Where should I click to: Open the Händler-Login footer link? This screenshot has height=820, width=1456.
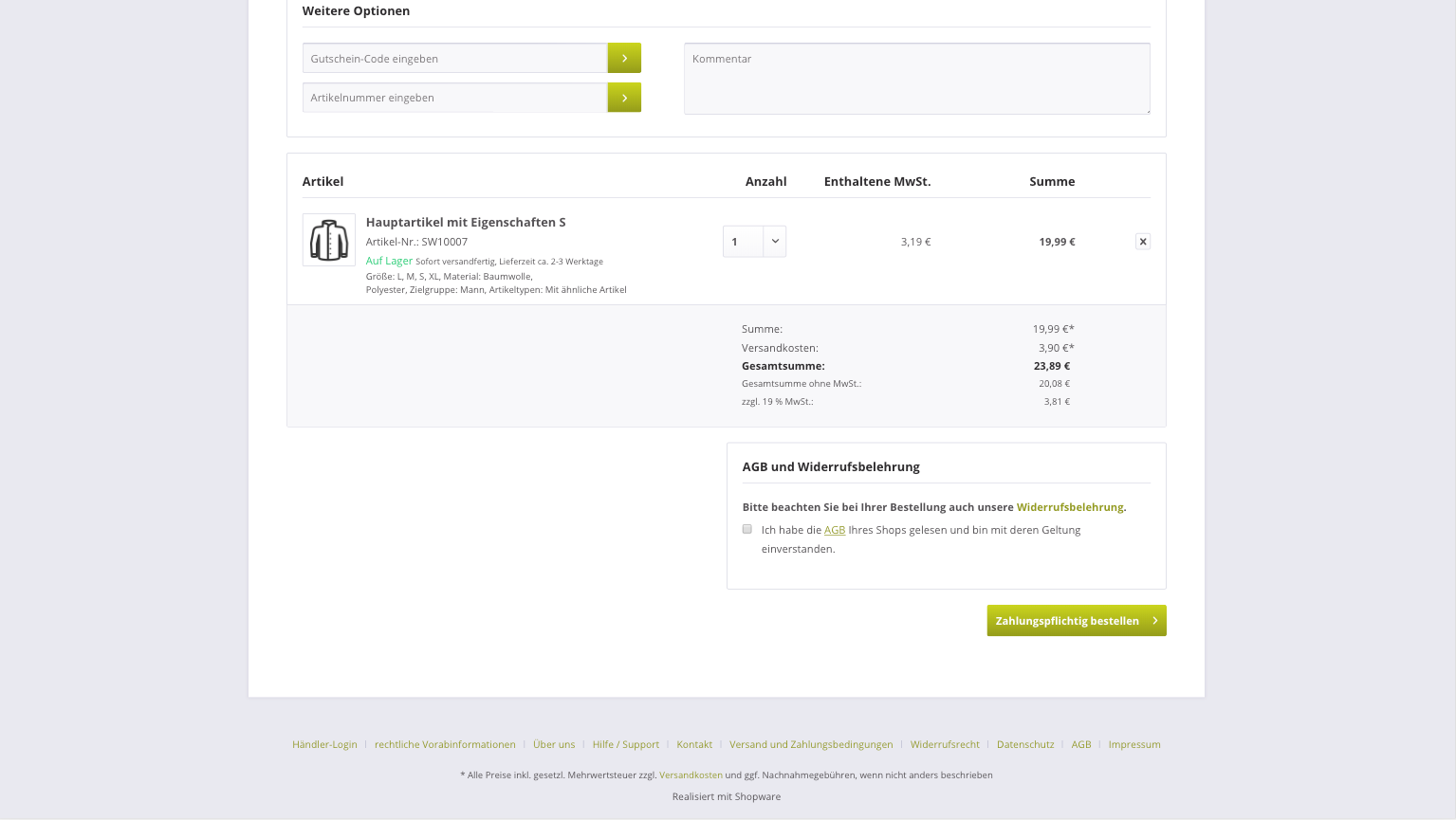(324, 744)
